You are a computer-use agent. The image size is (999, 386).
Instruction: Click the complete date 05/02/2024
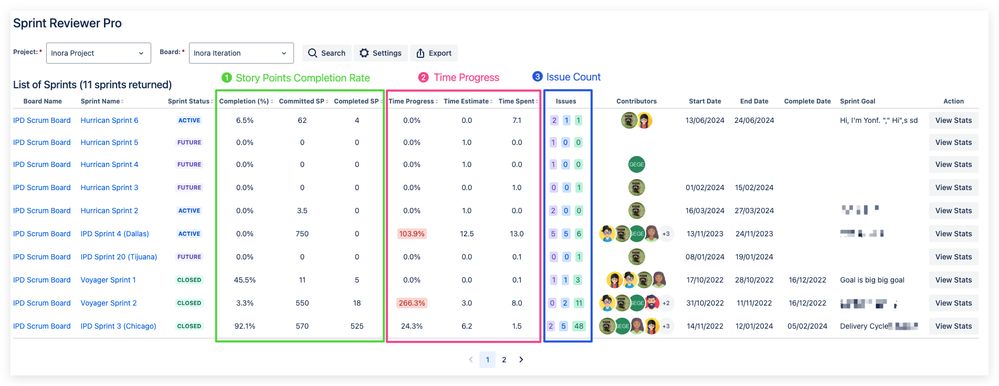[x=808, y=326]
